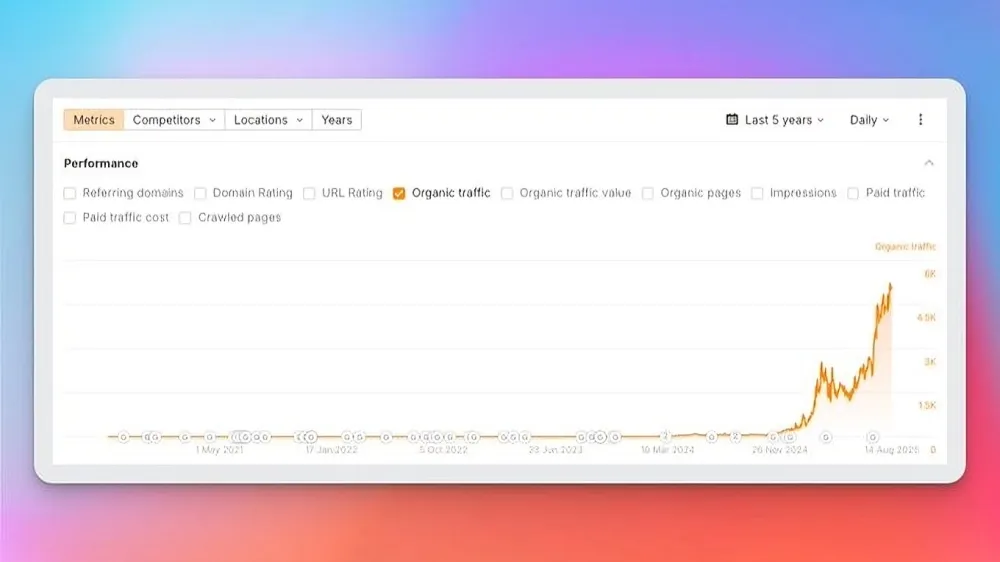Screen dimensions: 1000x562
Task: Click the calendar icon beside Last 5 years
Action: point(732,120)
